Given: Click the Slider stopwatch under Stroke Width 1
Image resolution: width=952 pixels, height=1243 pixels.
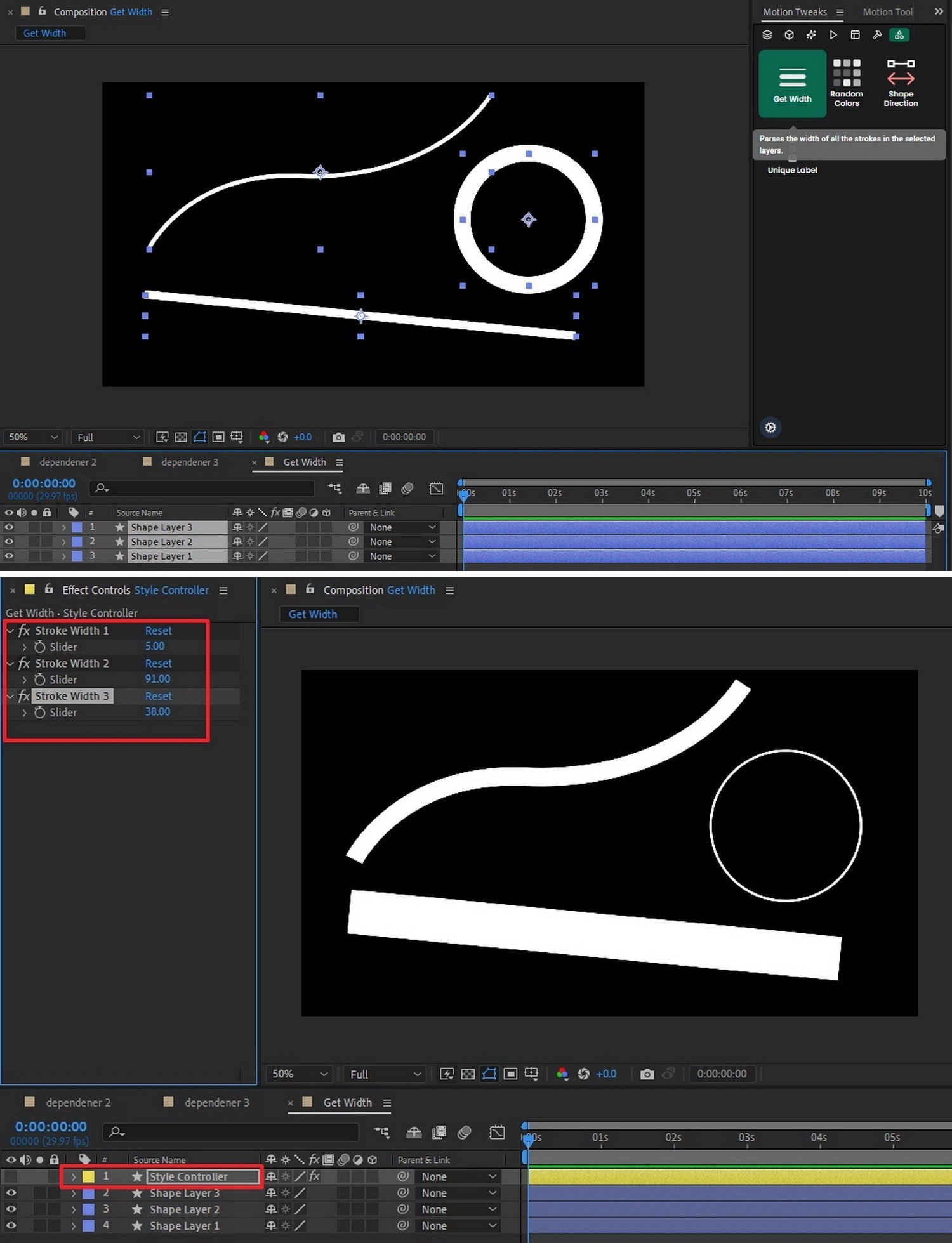Looking at the screenshot, I should click(40, 647).
